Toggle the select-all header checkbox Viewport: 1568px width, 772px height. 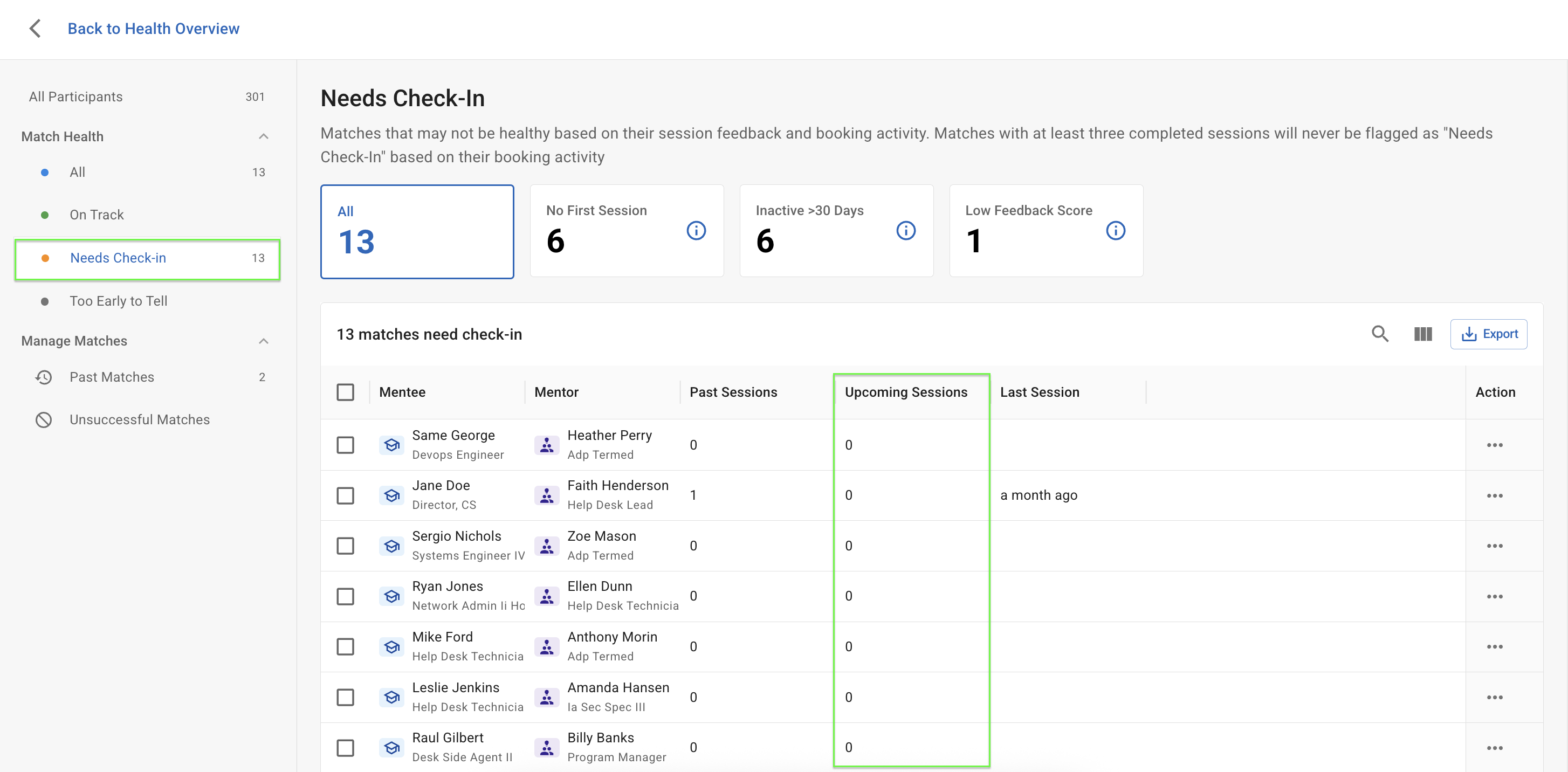(x=345, y=392)
